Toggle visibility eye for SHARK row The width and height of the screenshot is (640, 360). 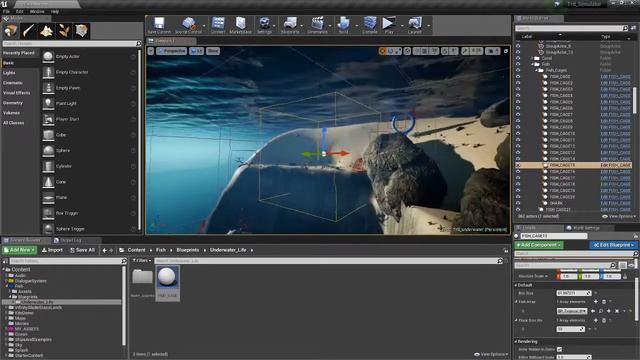pos(518,203)
